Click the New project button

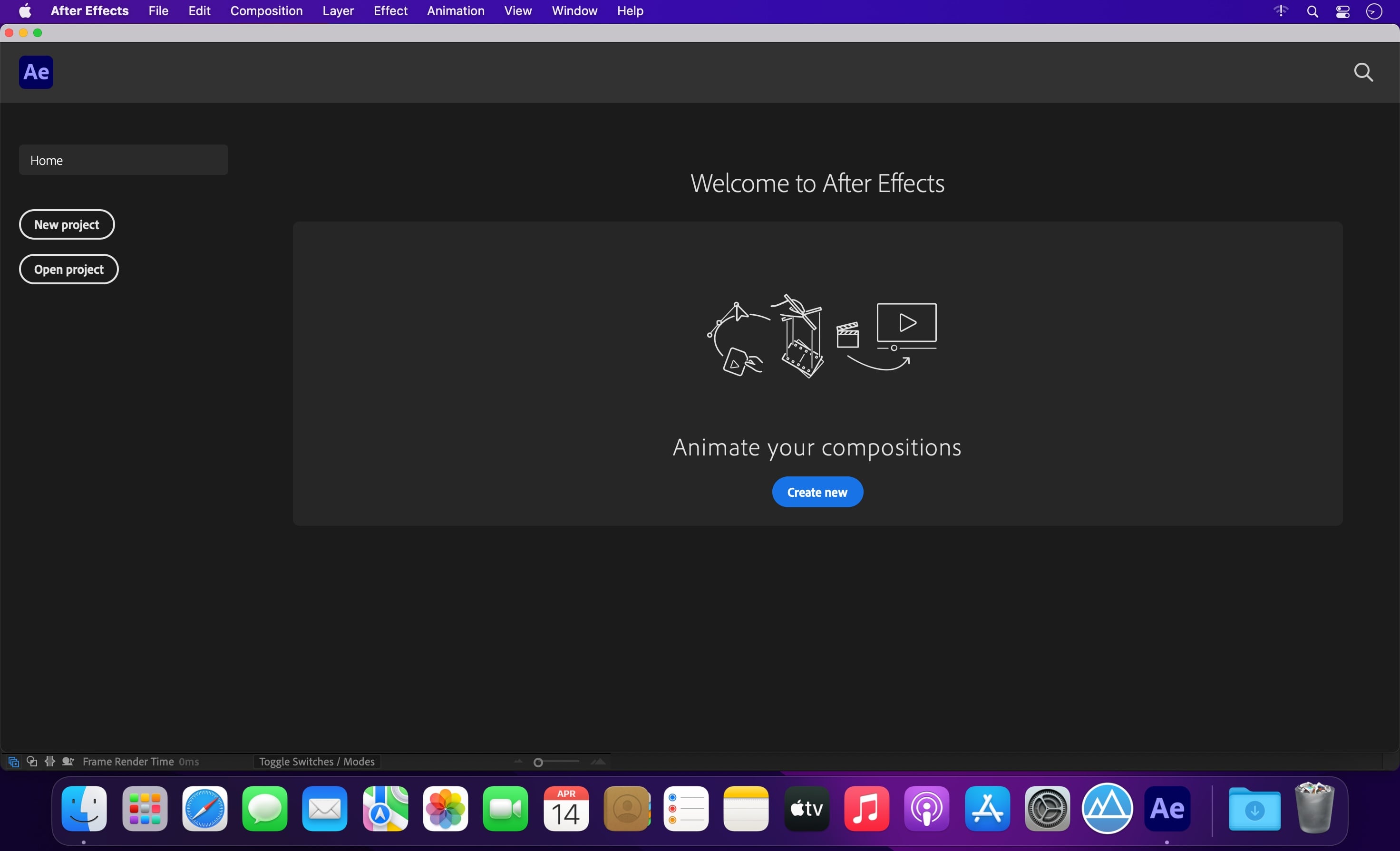click(67, 224)
